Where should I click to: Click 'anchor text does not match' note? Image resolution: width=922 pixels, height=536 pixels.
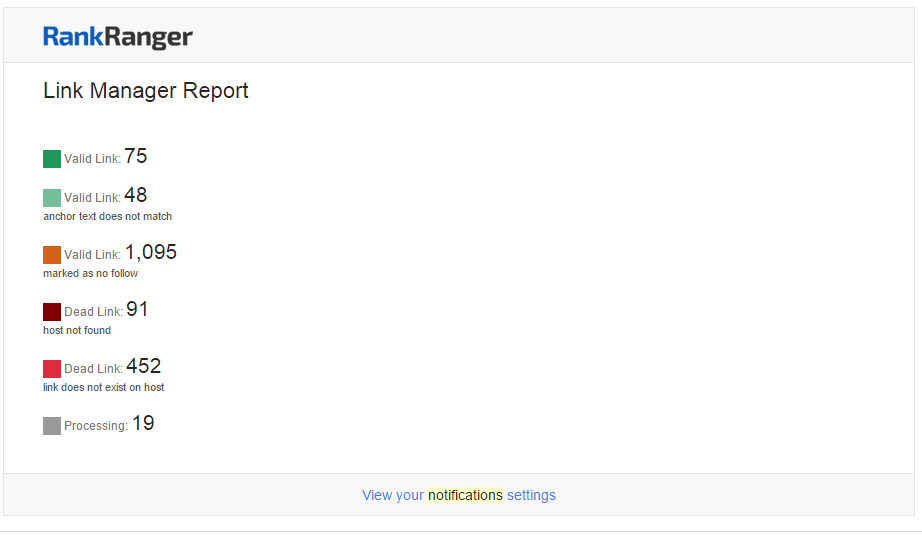tap(107, 216)
